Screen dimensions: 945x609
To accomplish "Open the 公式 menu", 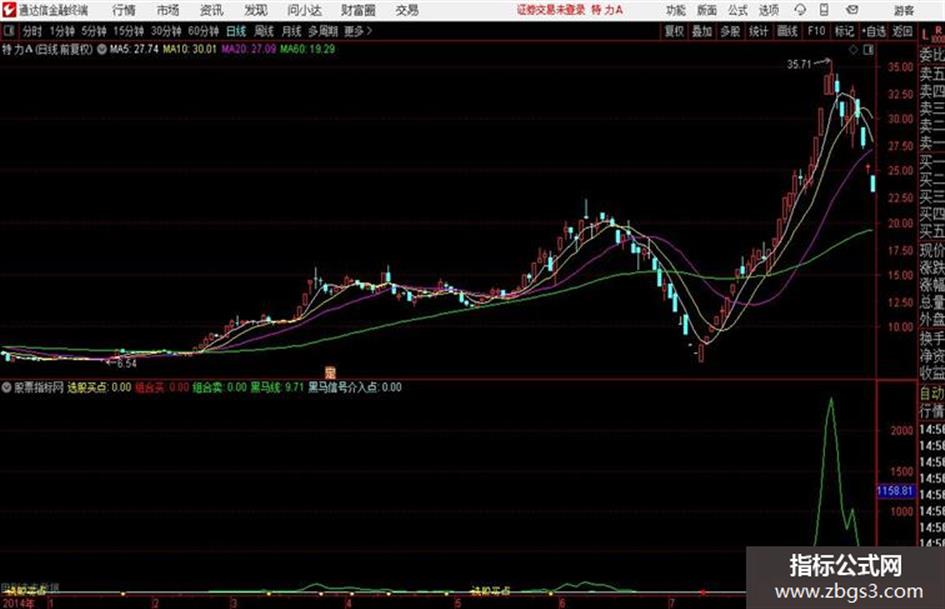I will click(x=738, y=10).
